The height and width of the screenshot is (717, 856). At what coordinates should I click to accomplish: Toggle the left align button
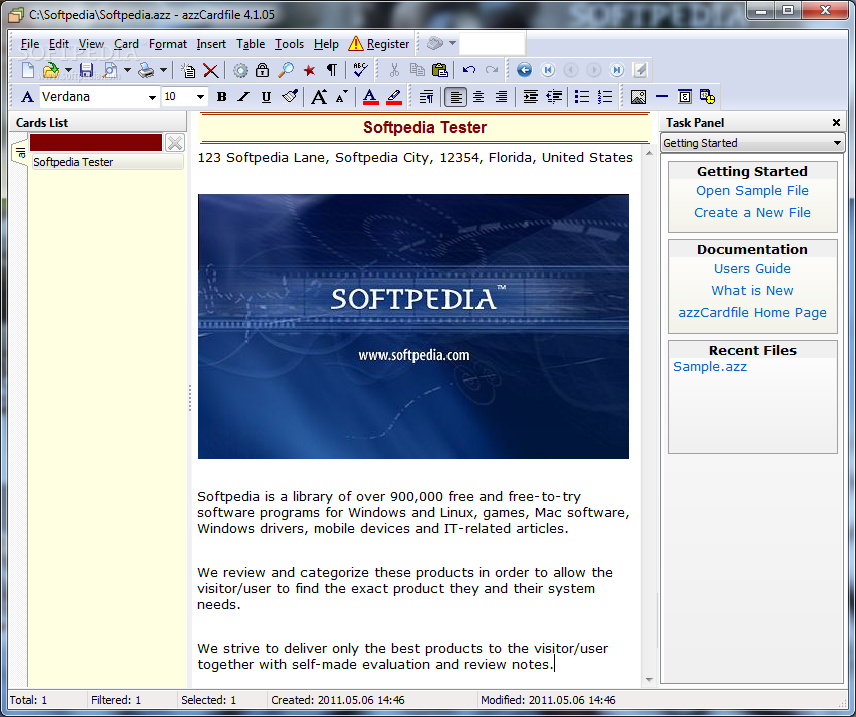(x=455, y=97)
